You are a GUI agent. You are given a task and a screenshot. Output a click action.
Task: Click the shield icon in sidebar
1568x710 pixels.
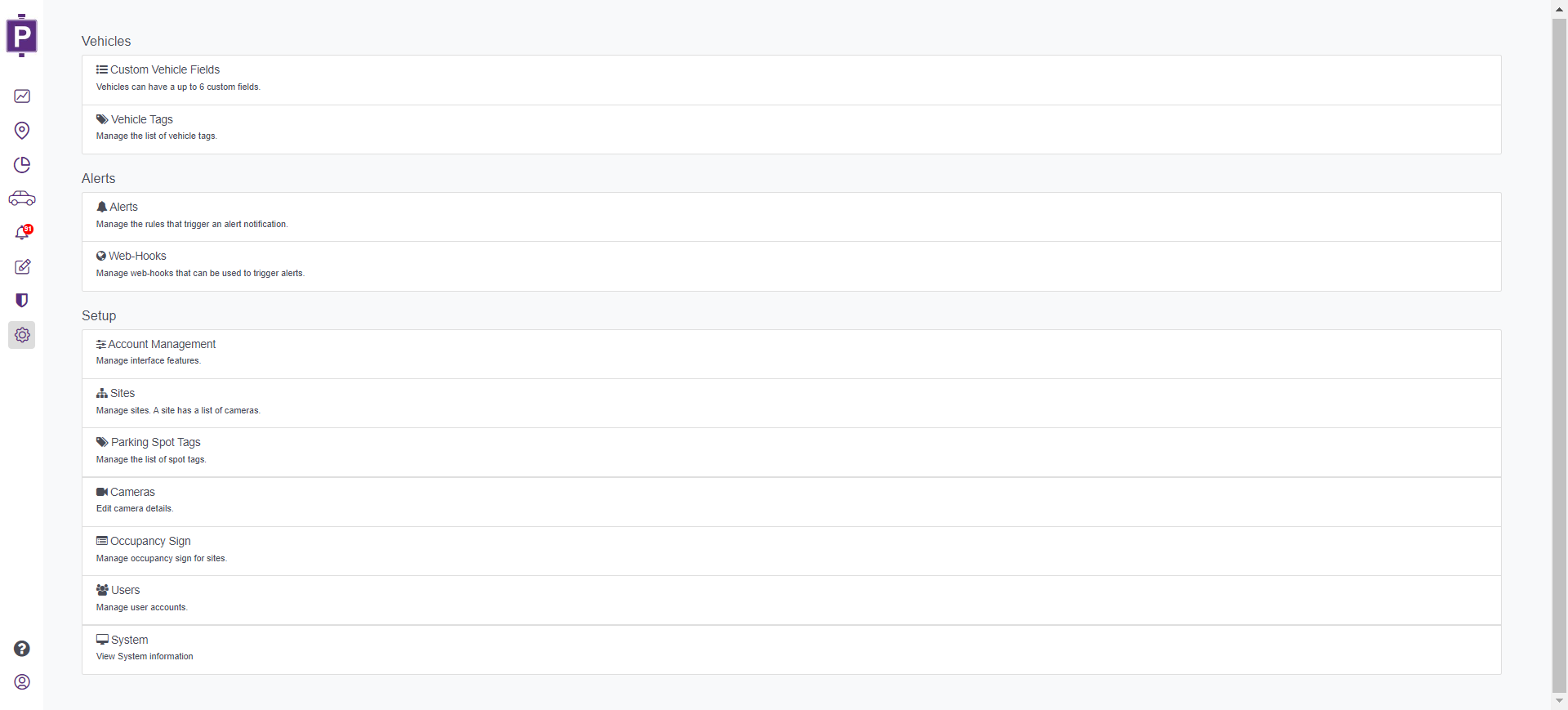[x=22, y=301]
